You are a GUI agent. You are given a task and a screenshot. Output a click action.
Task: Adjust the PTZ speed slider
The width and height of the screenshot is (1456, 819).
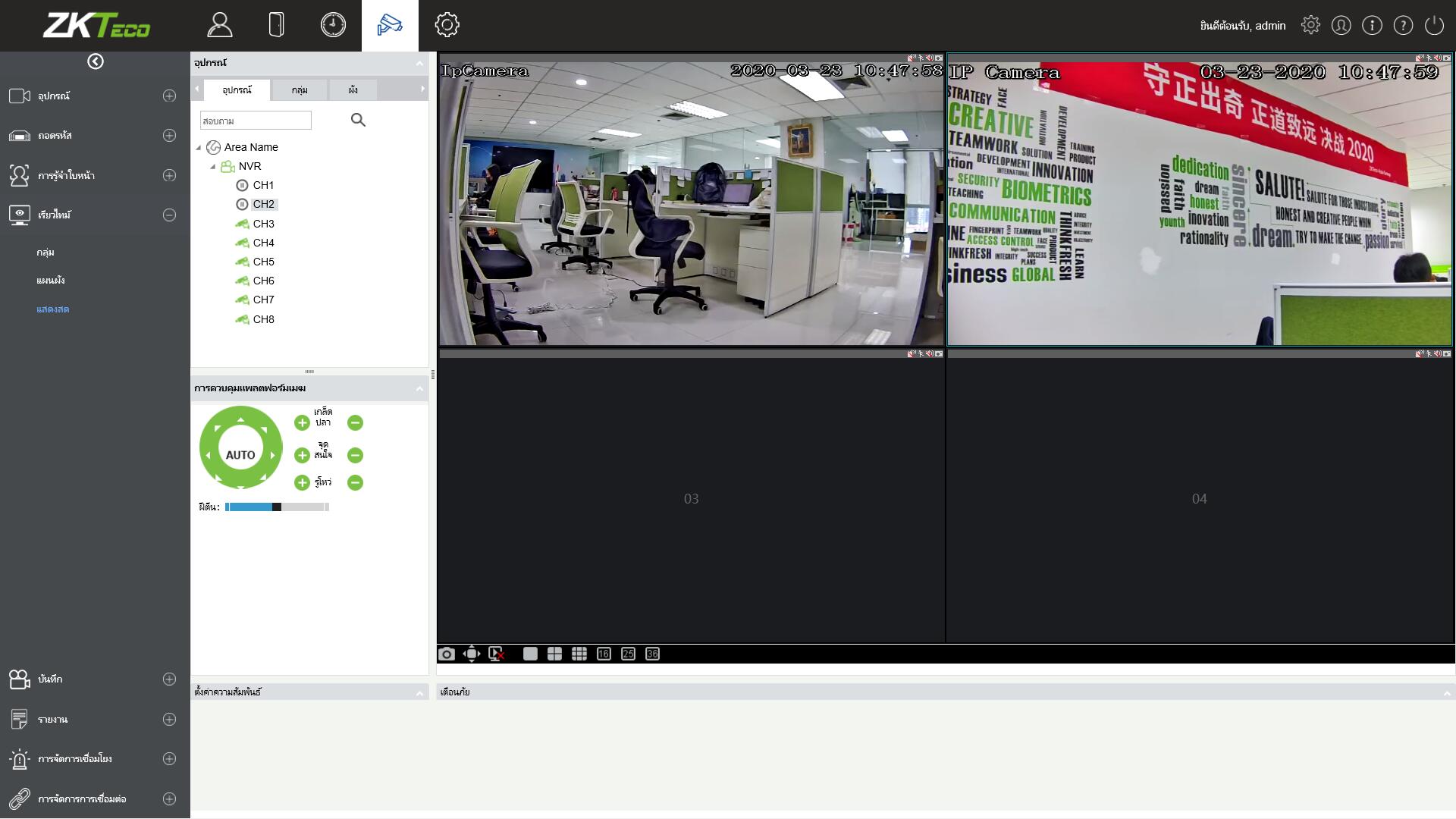click(x=277, y=507)
